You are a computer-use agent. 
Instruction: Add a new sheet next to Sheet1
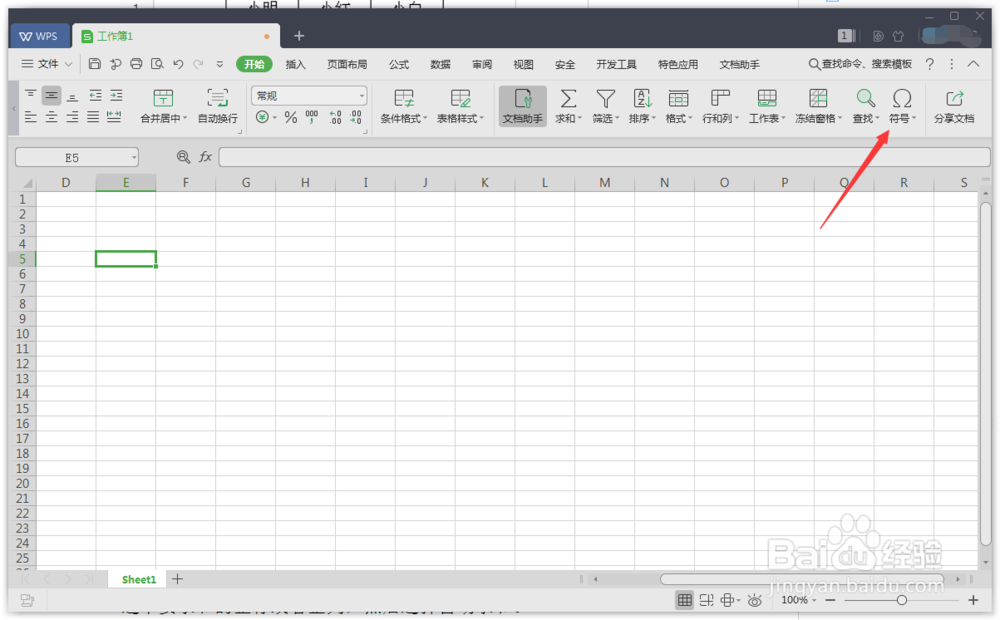point(177,579)
